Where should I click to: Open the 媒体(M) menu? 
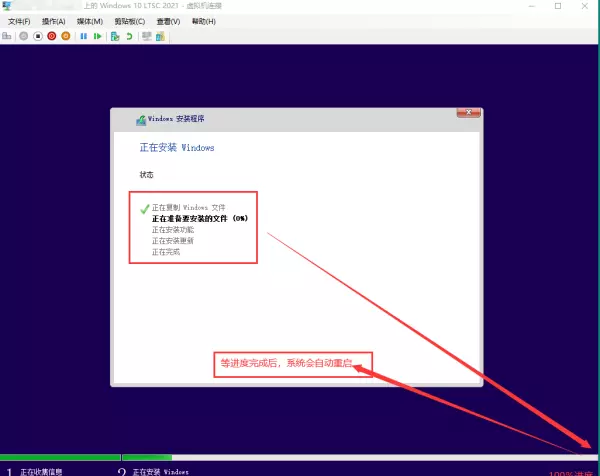(x=90, y=21)
